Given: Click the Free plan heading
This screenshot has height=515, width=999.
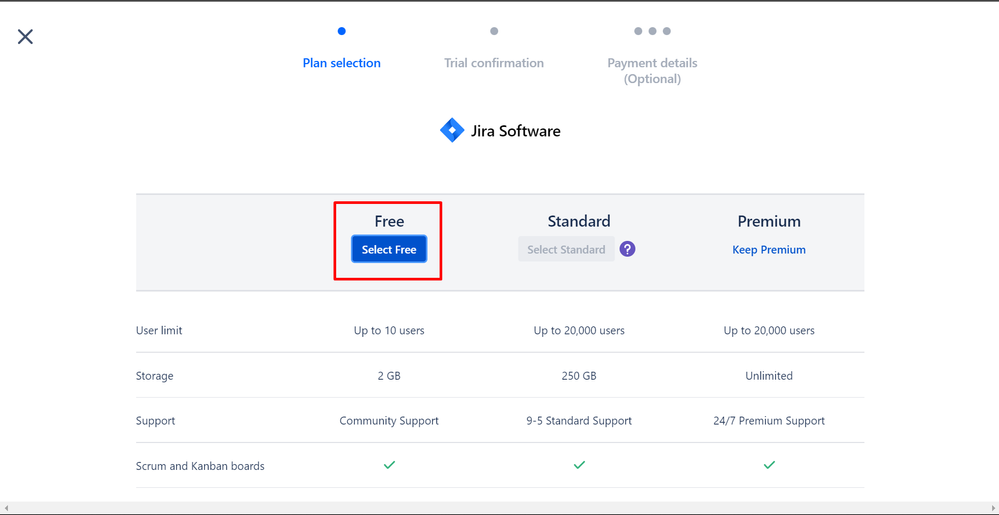Looking at the screenshot, I should click(x=389, y=221).
